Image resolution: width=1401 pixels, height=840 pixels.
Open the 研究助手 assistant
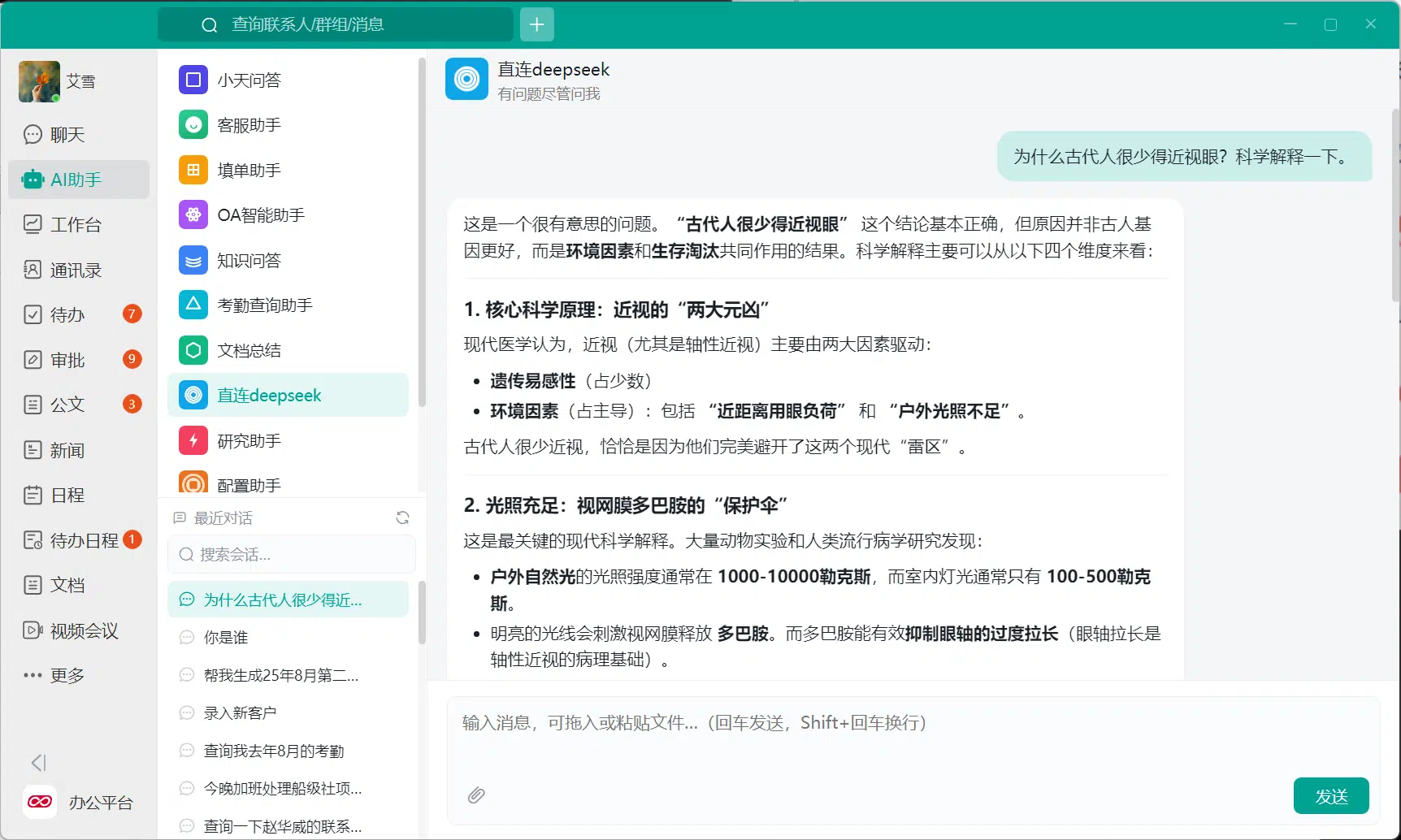tap(288, 440)
